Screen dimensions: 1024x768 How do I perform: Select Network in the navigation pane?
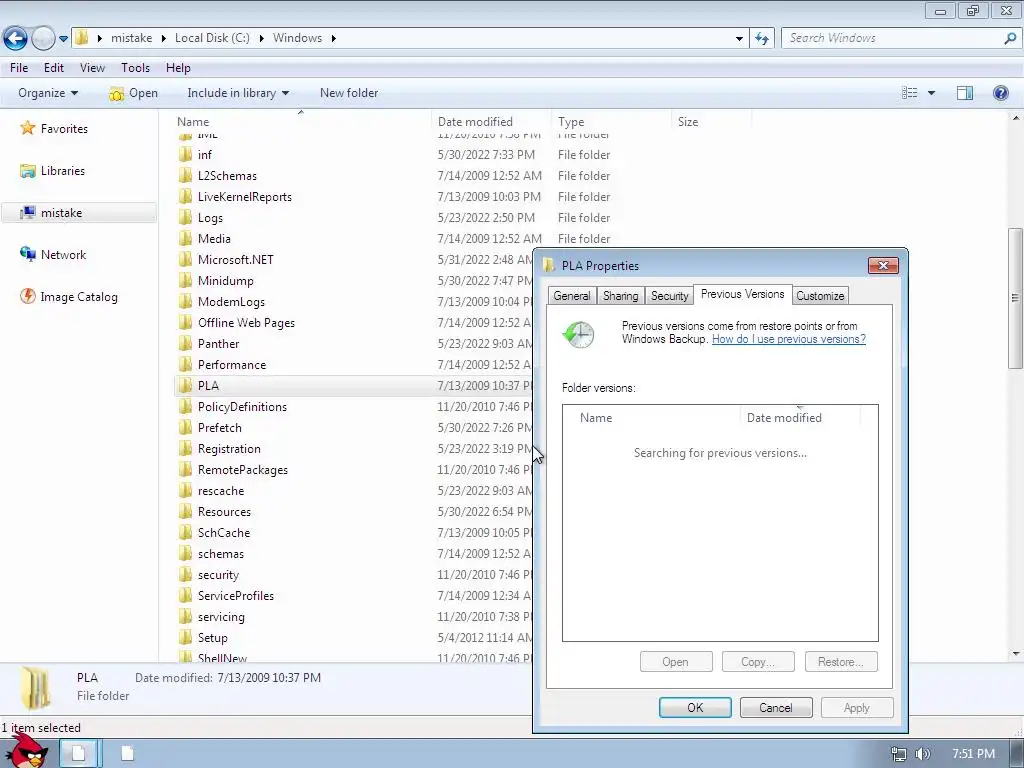tap(63, 255)
